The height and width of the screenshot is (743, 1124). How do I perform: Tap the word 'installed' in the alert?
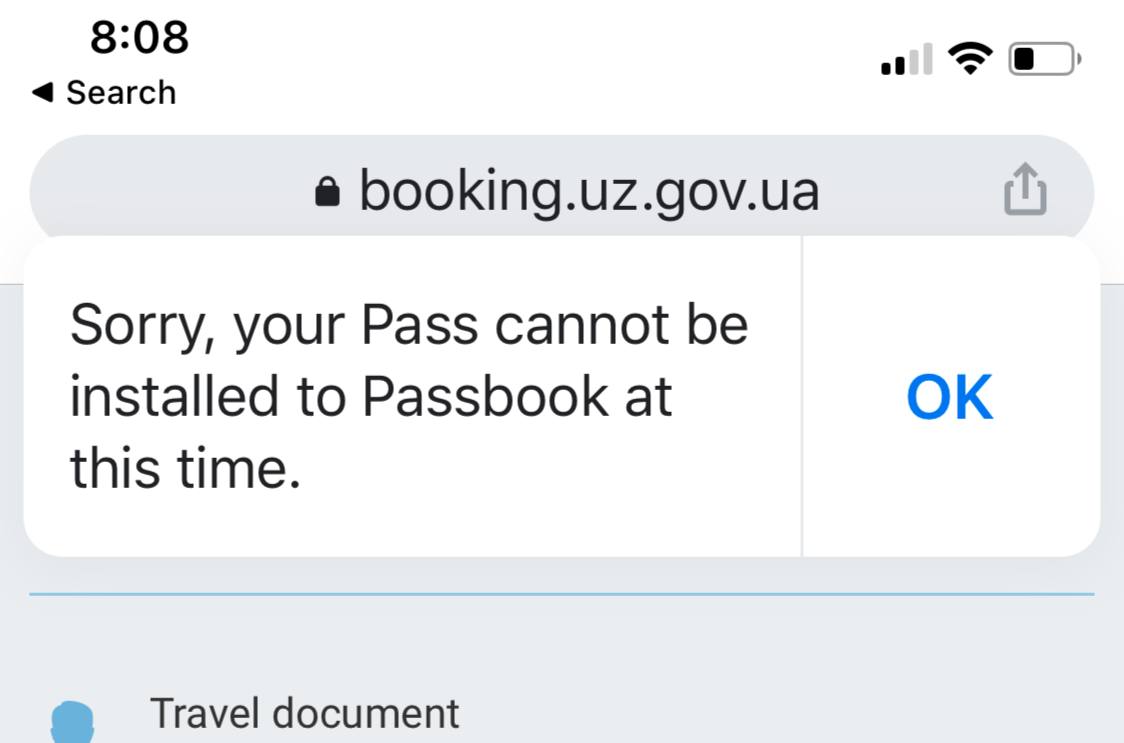(174, 396)
